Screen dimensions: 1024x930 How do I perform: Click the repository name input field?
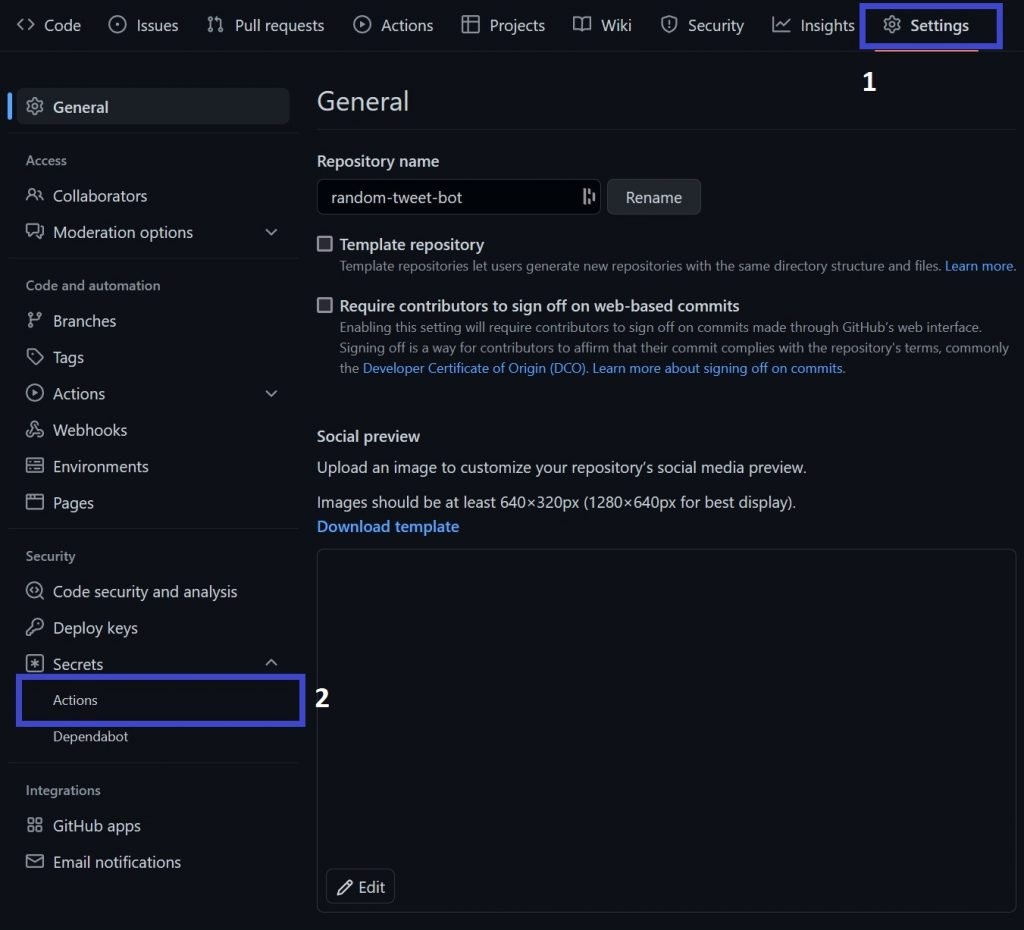458,197
